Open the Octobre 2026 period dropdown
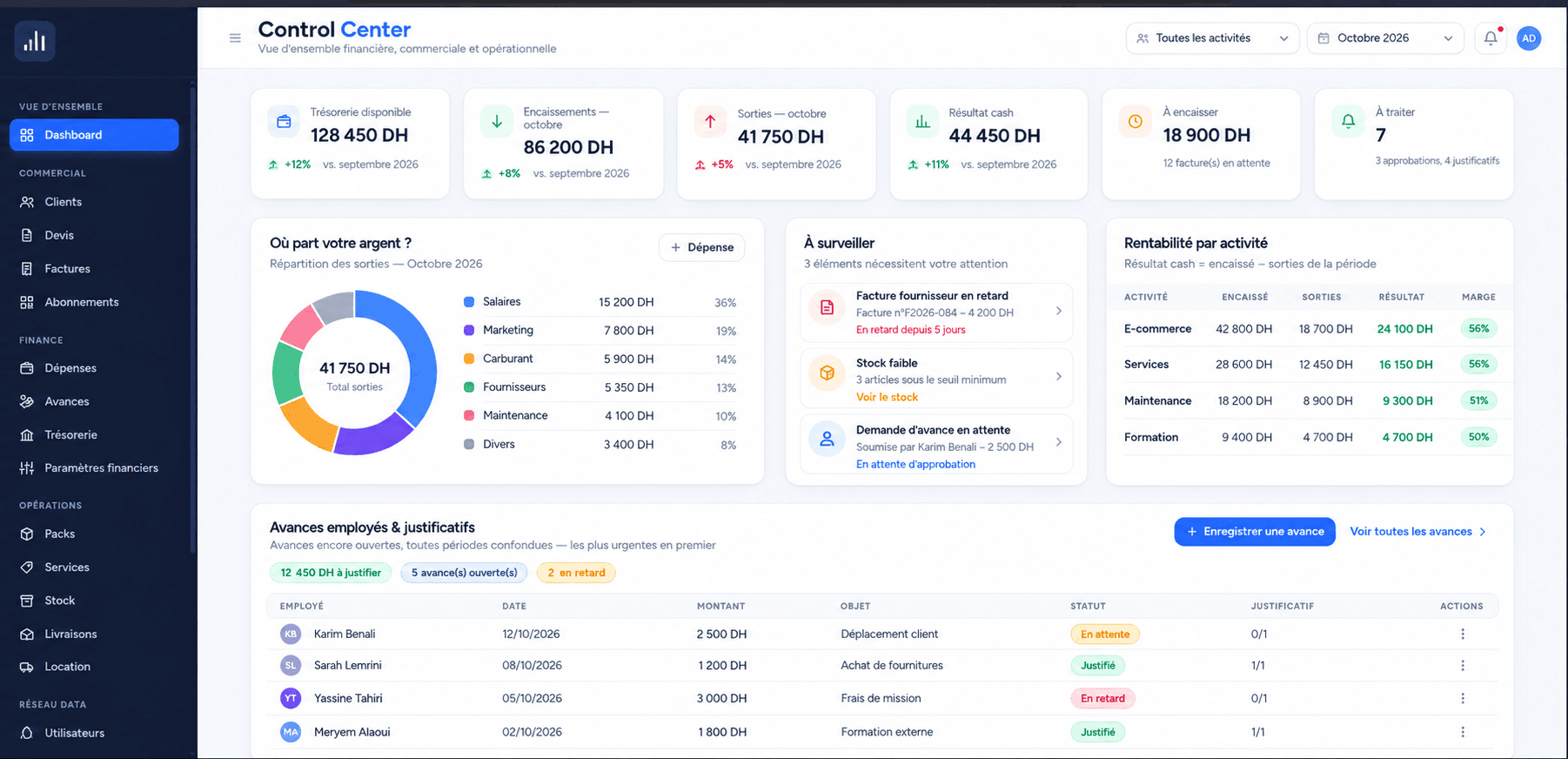1568x759 pixels. pyautogui.click(x=1385, y=38)
